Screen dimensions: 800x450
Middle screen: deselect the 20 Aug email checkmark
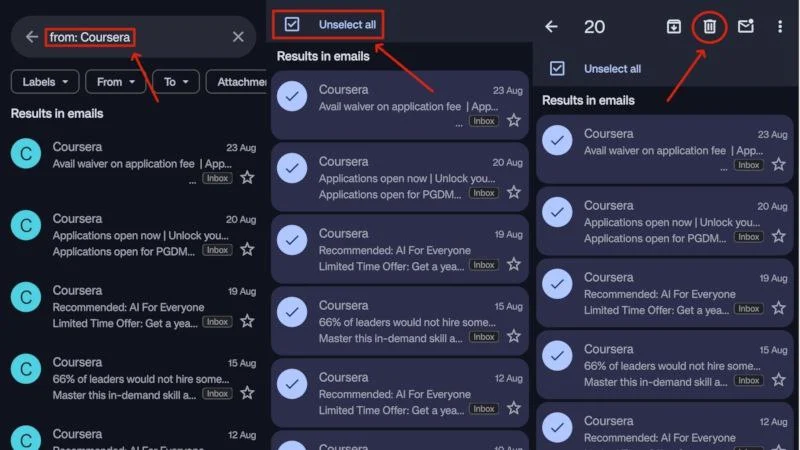pyautogui.click(x=292, y=168)
